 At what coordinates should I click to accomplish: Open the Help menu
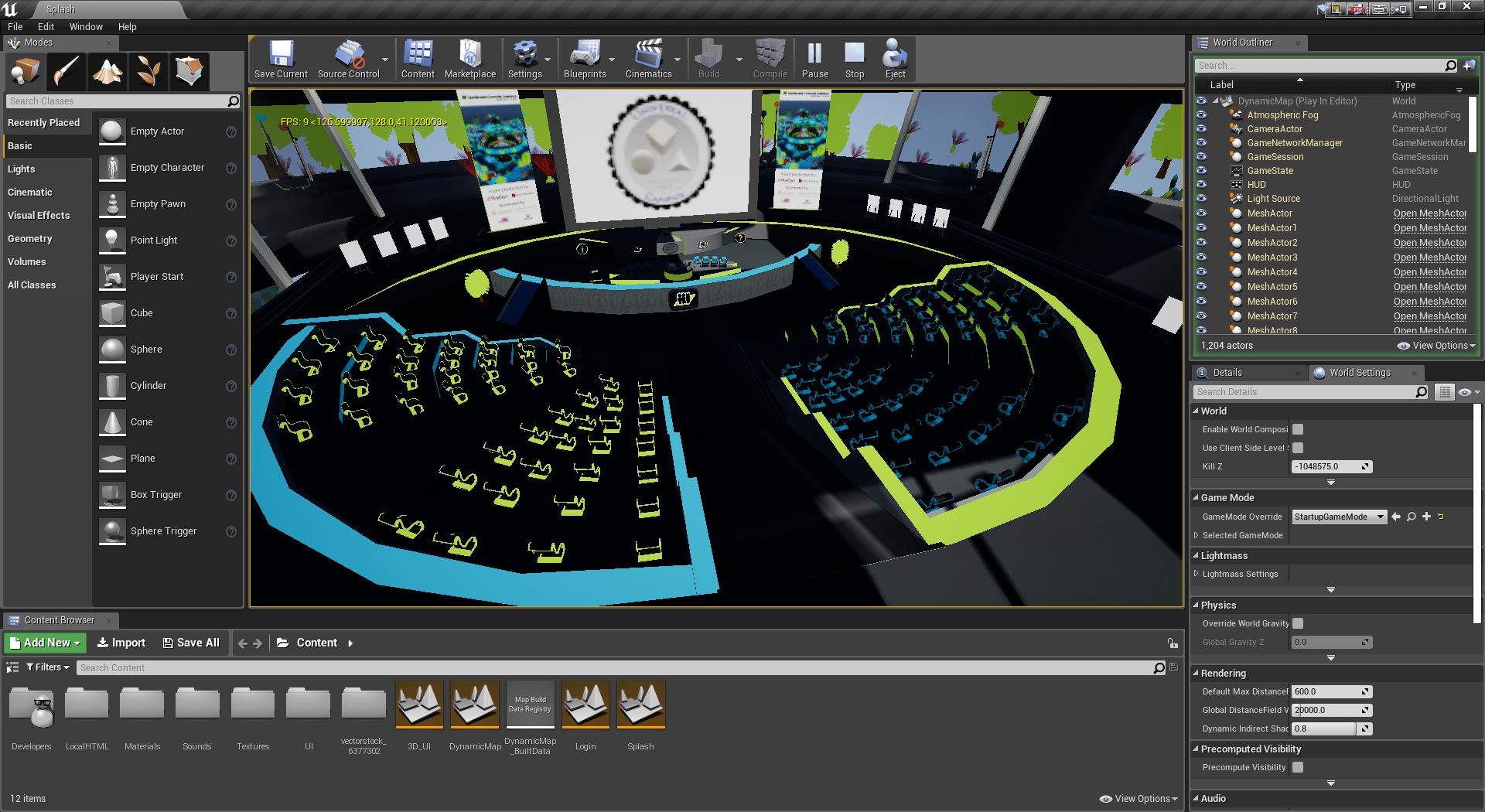(x=127, y=27)
